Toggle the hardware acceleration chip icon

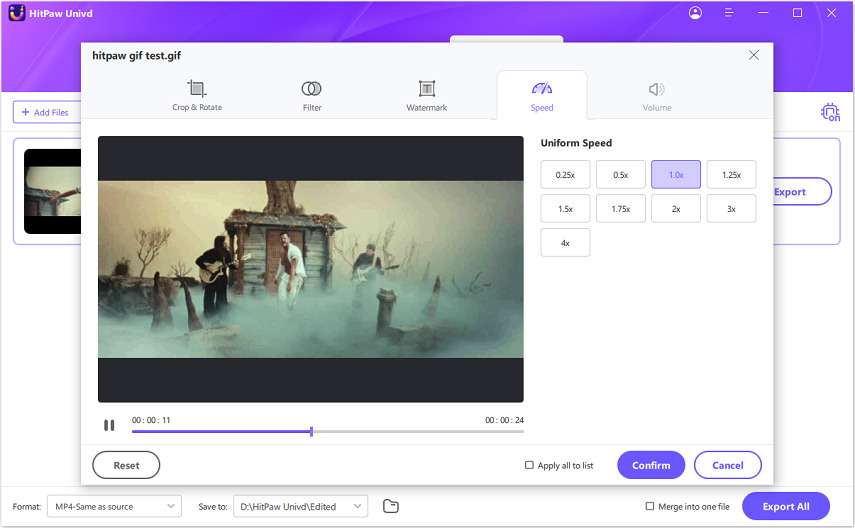point(830,112)
